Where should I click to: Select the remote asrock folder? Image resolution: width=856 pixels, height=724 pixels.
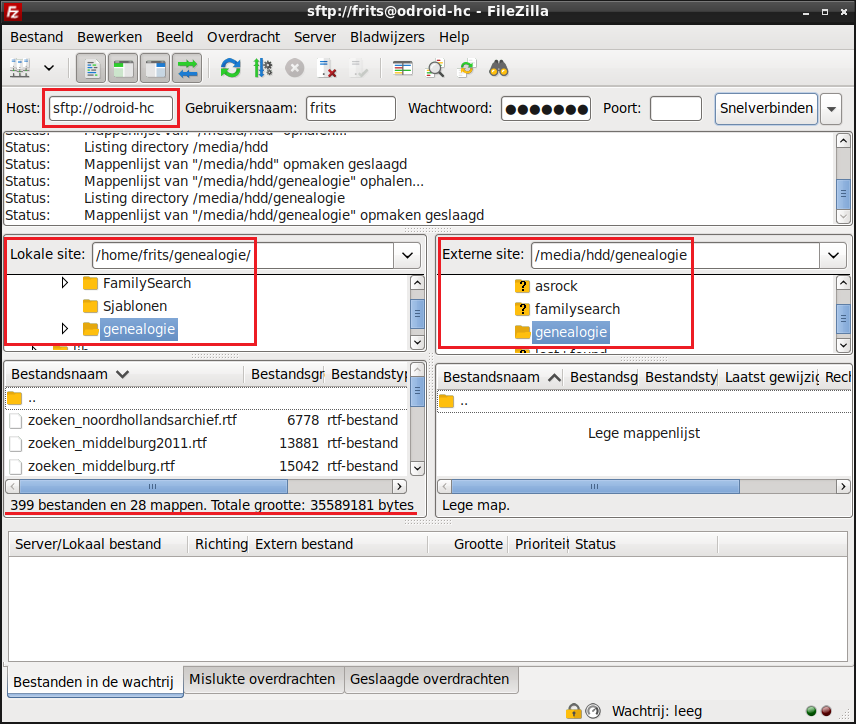coord(556,286)
